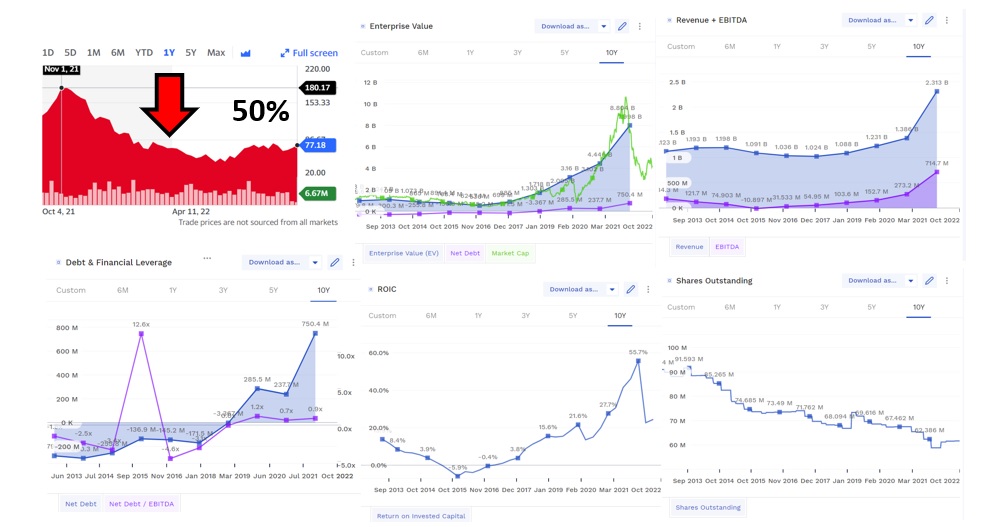Image resolution: width=982 pixels, height=527 pixels.
Task: Select the 1M range on stock chart
Action: [93, 53]
